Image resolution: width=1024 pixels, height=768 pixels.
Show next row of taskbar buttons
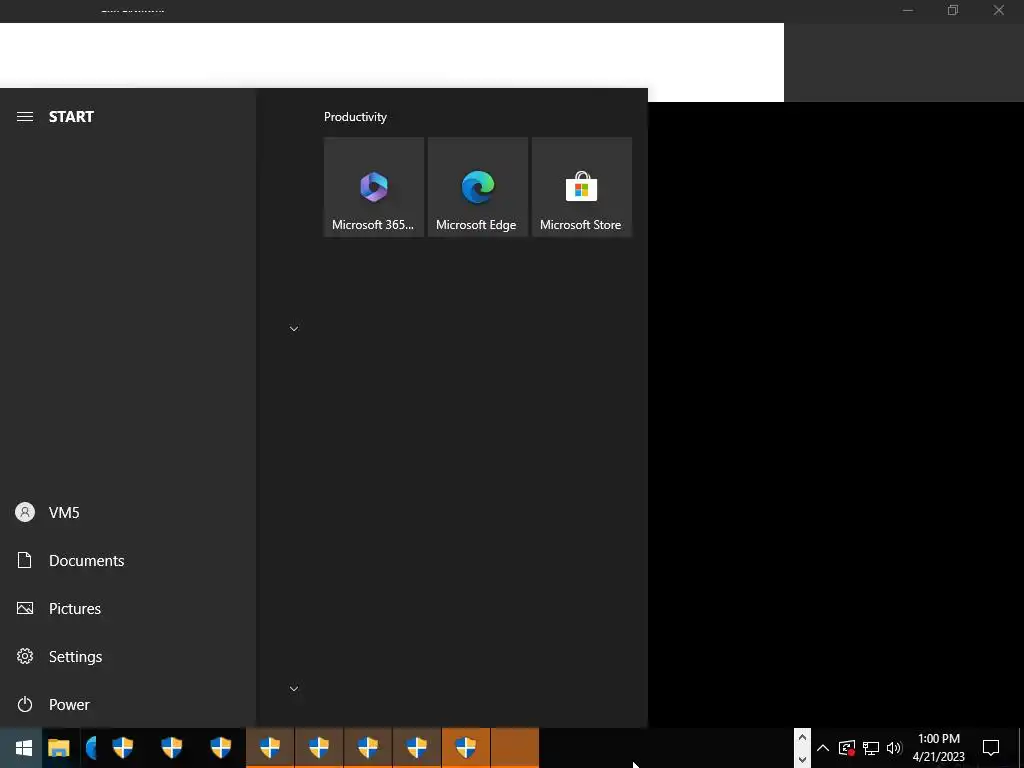[802, 760]
